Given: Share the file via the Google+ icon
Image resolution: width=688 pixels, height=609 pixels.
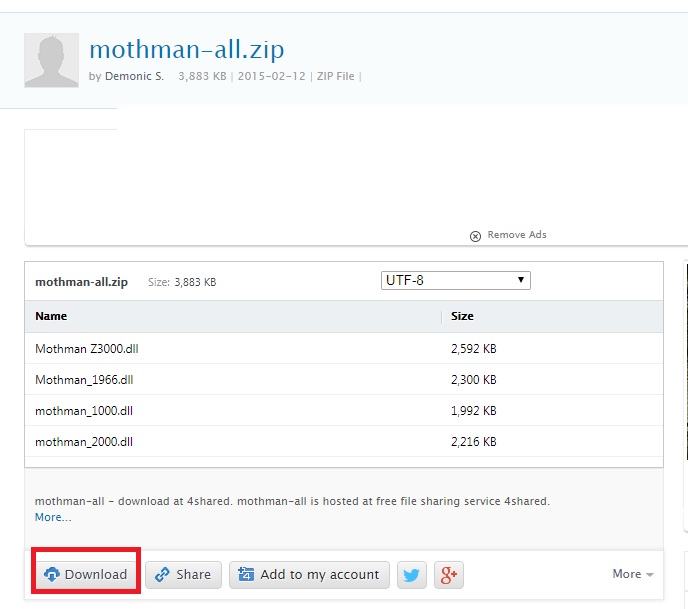Looking at the screenshot, I should coord(449,574).
